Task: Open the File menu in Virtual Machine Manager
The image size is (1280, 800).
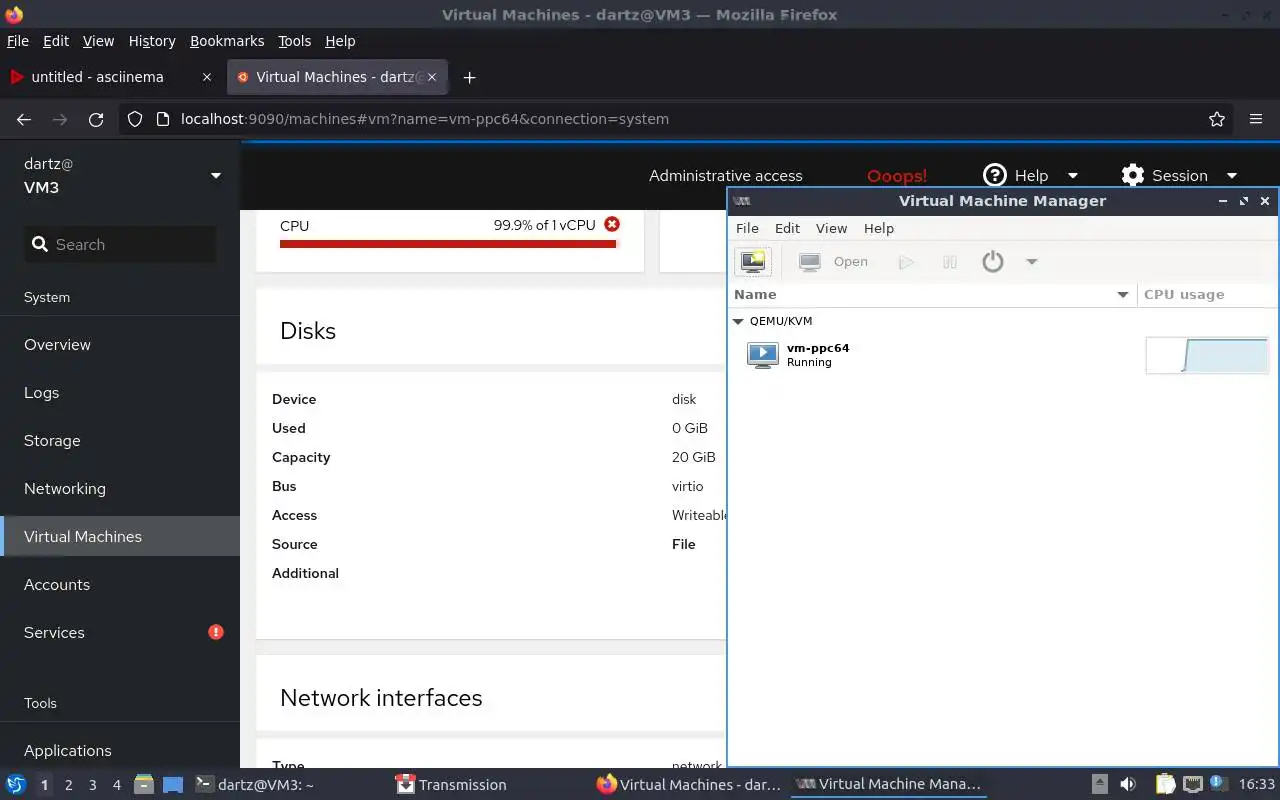Action: 747,228
